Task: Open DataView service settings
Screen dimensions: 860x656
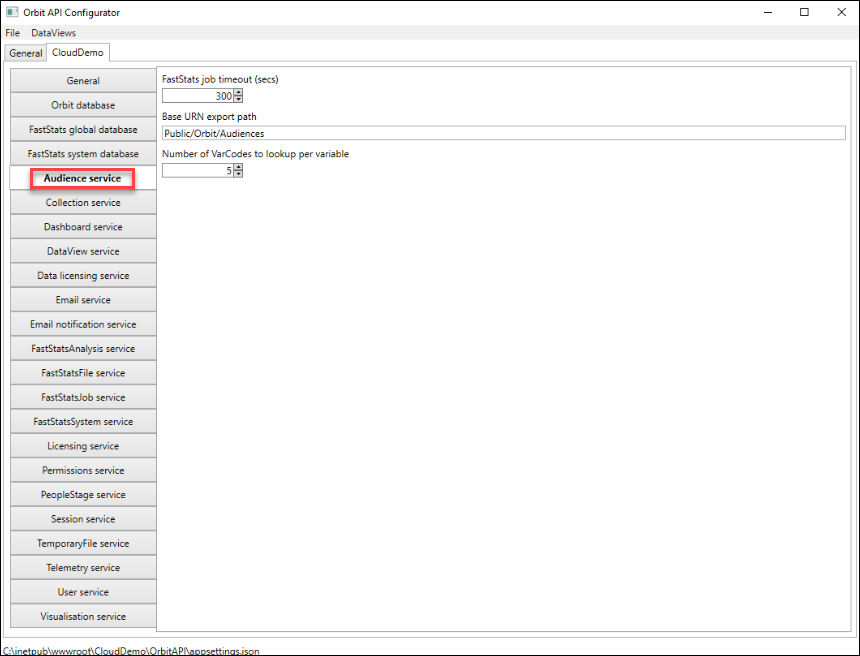Action: tap(83, 251)
